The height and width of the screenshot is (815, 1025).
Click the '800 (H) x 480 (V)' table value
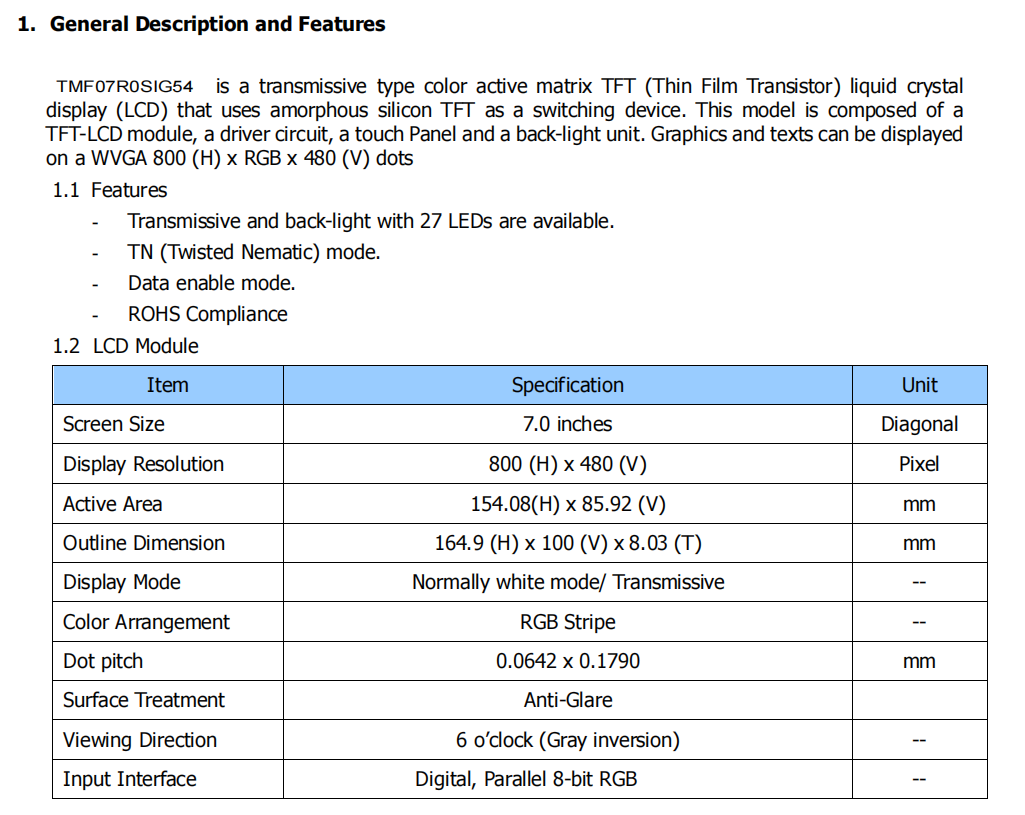(x=567, y=464)
